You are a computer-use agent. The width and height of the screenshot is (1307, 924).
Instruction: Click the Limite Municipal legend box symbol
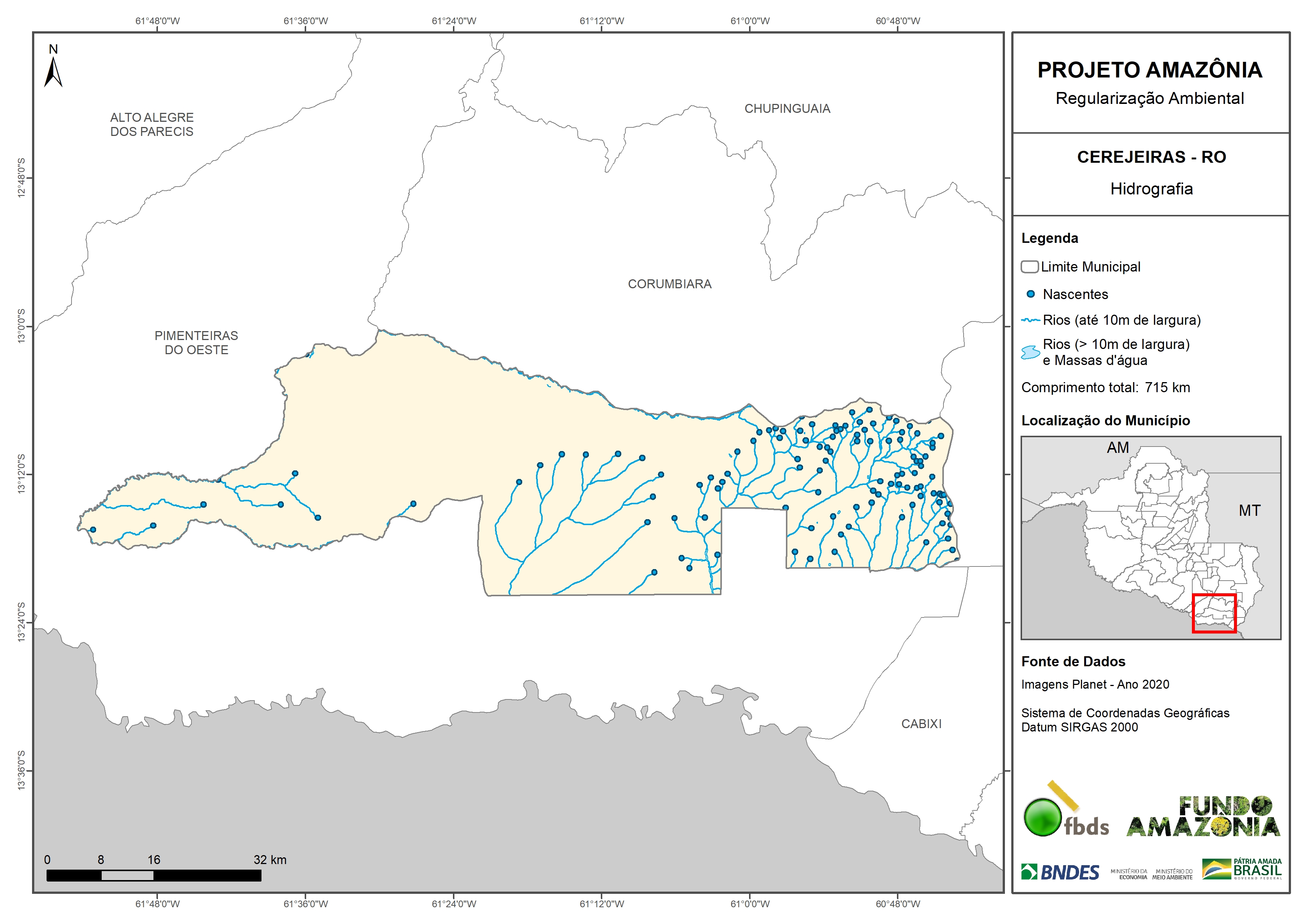(1029, 267)
